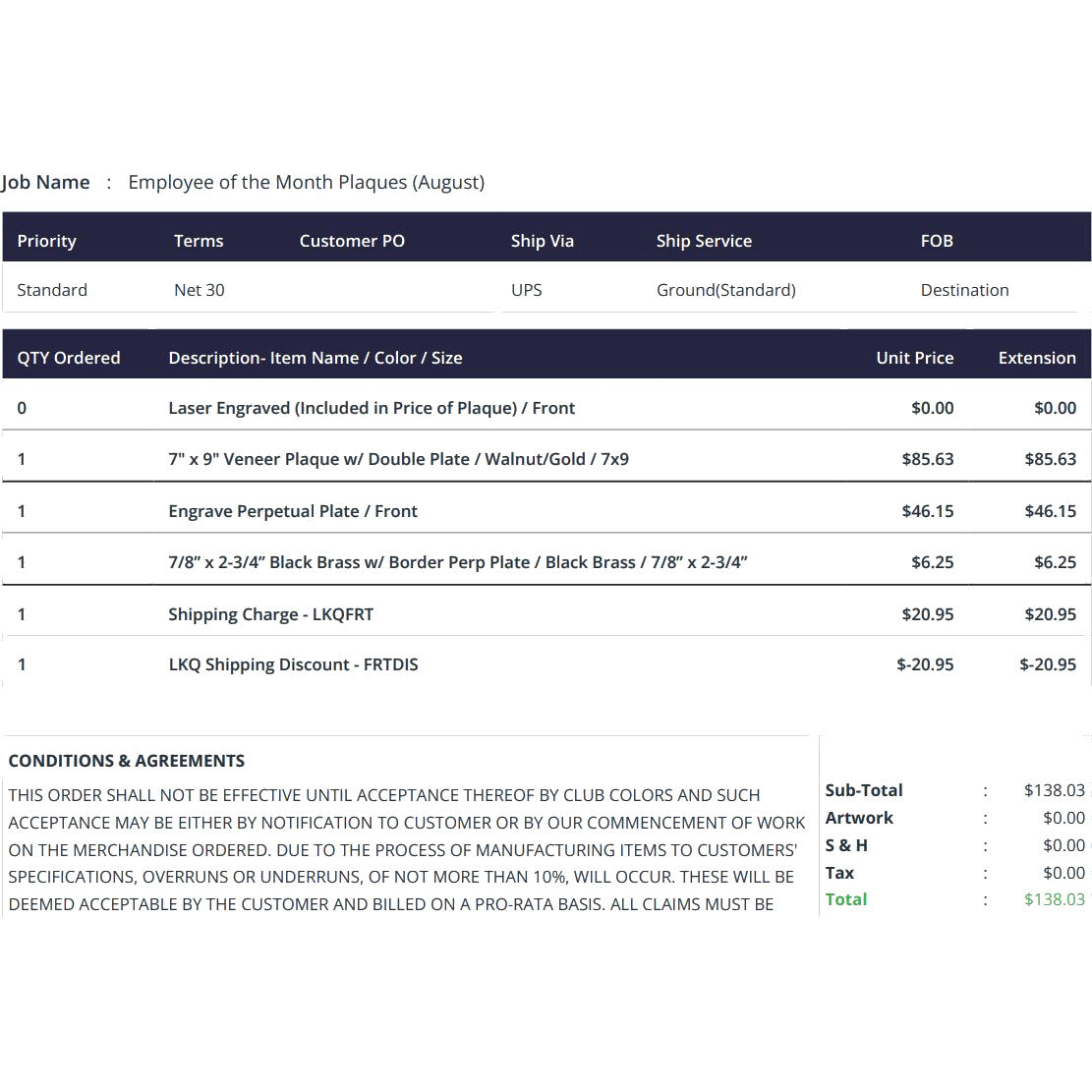Viewport: 1092px width, 1092px height.
Task: Click the LKQ Shipping Discount row
Action: [546, 664]
